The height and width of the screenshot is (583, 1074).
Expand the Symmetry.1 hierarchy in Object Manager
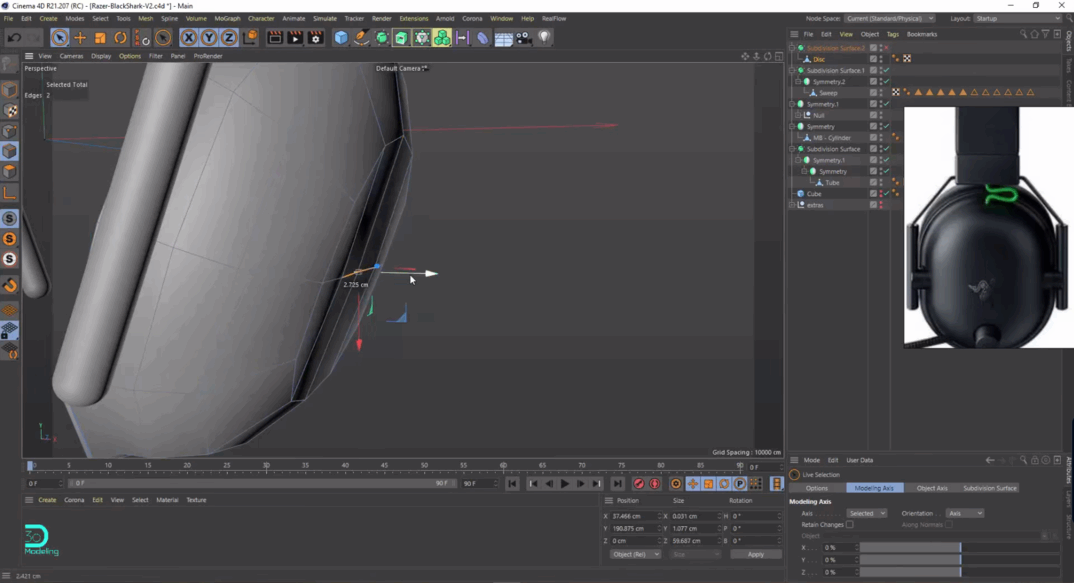click(791, 103)
